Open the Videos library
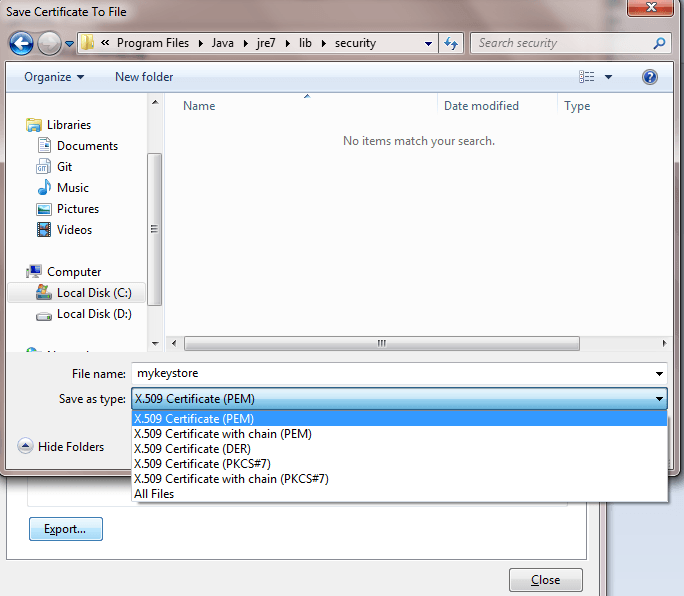The height and width of the screenshot is (596, 684). pyautogui.click(x=75, y=229)
